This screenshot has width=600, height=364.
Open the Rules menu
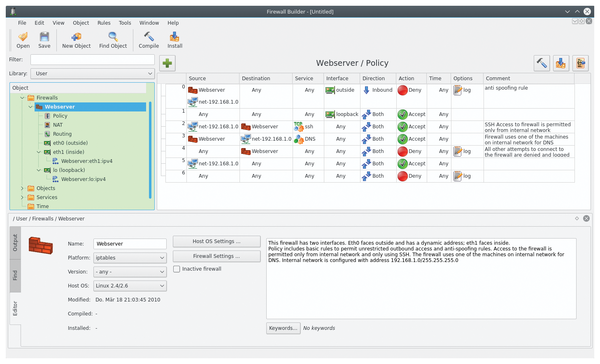tap(104, 23)
